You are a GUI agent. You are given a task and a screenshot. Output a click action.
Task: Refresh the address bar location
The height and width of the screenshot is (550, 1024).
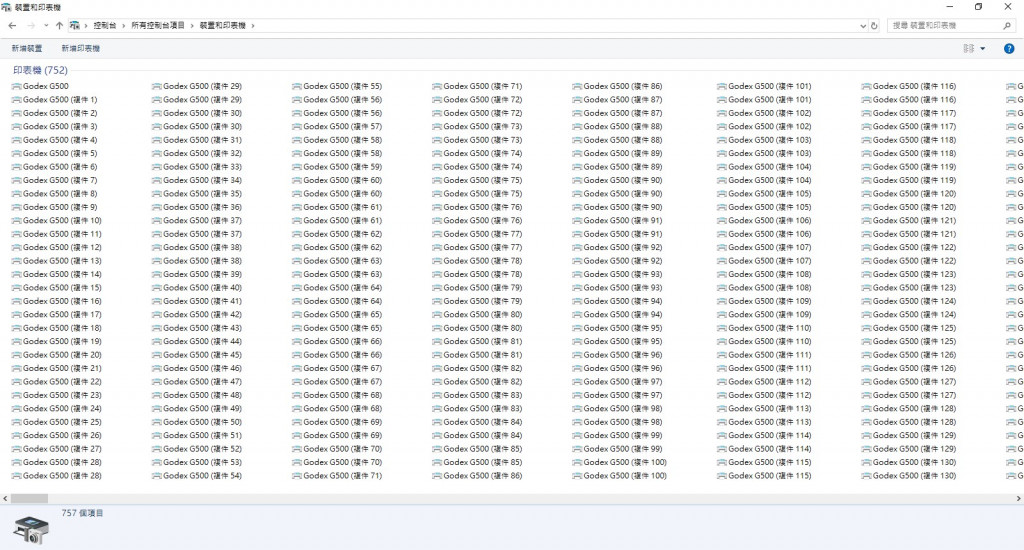(874, 25)
